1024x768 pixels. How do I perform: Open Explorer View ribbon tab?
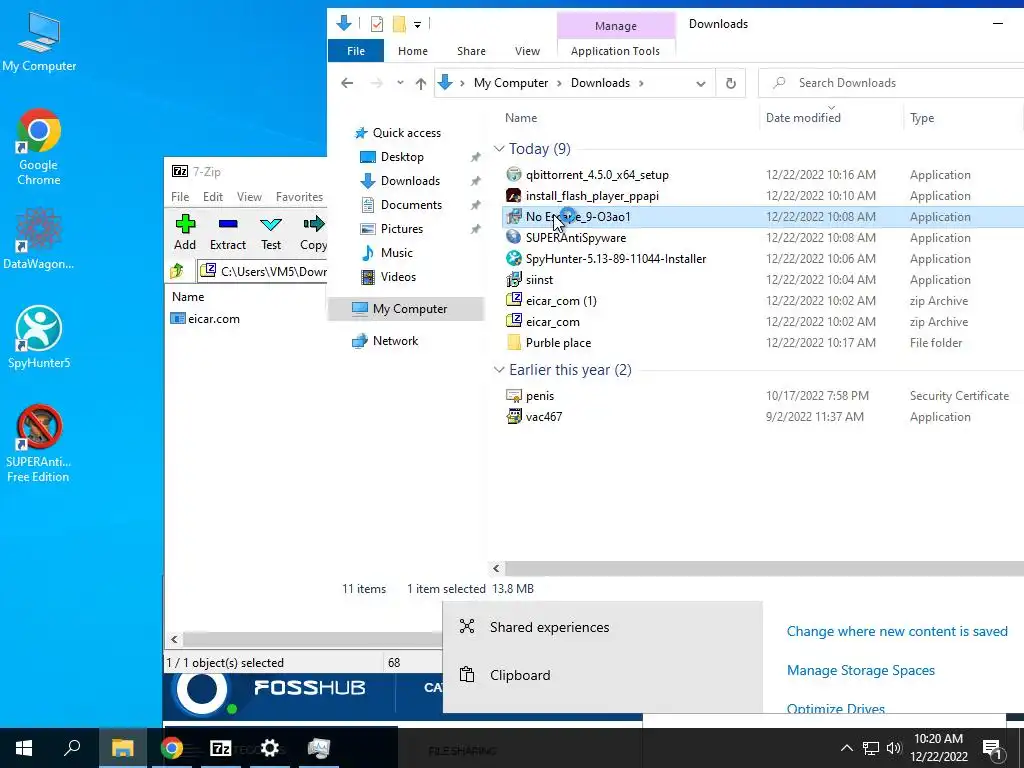coord(527,51)
